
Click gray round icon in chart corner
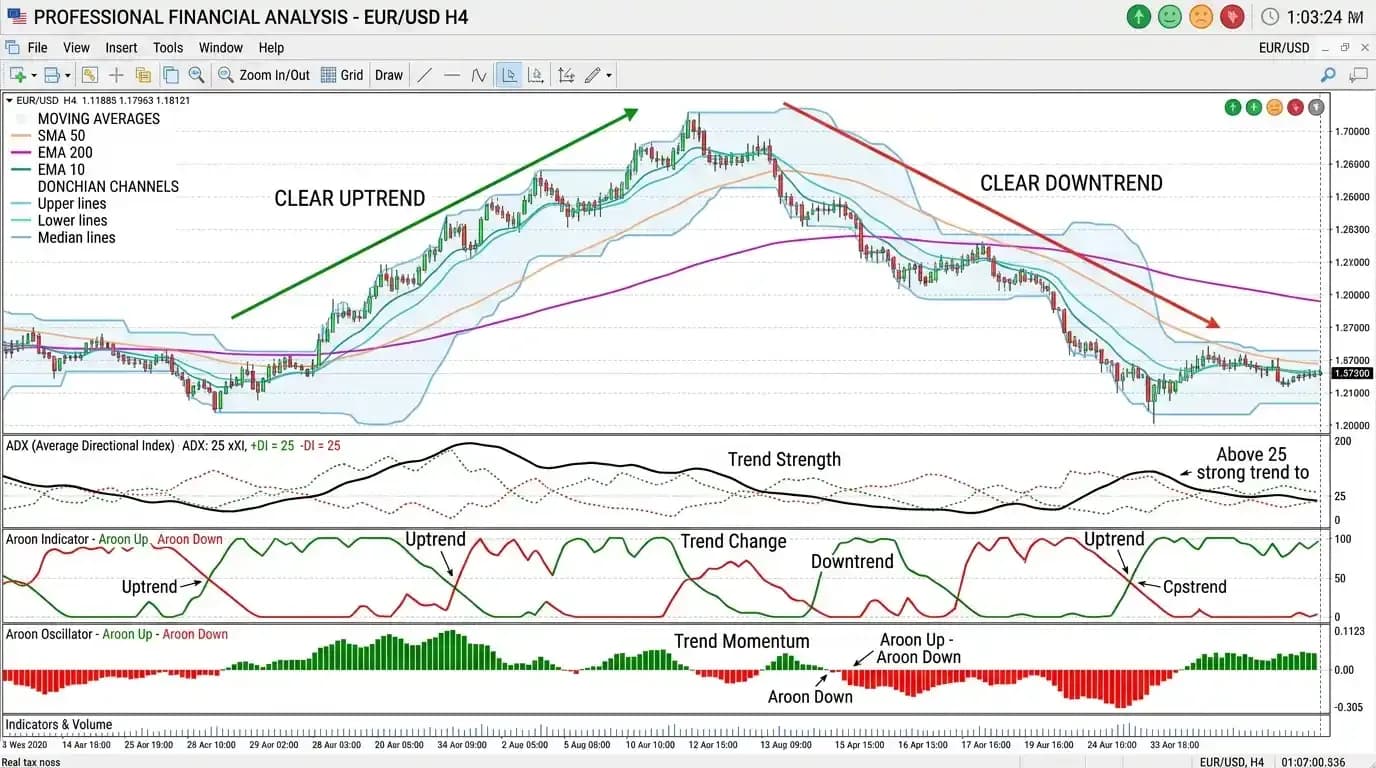click(1317, 107)
